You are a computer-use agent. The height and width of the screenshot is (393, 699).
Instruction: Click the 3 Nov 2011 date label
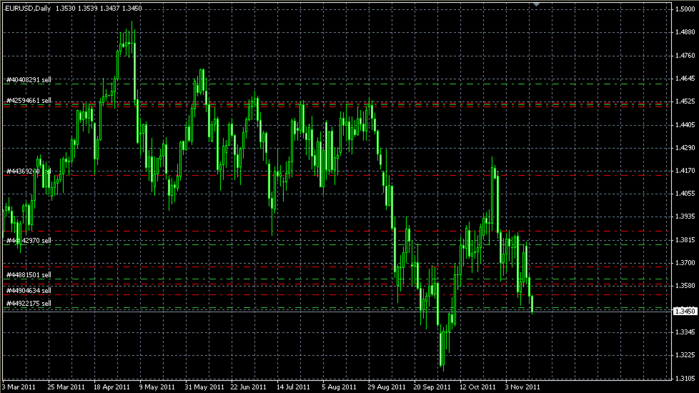(x=522, y=387)
